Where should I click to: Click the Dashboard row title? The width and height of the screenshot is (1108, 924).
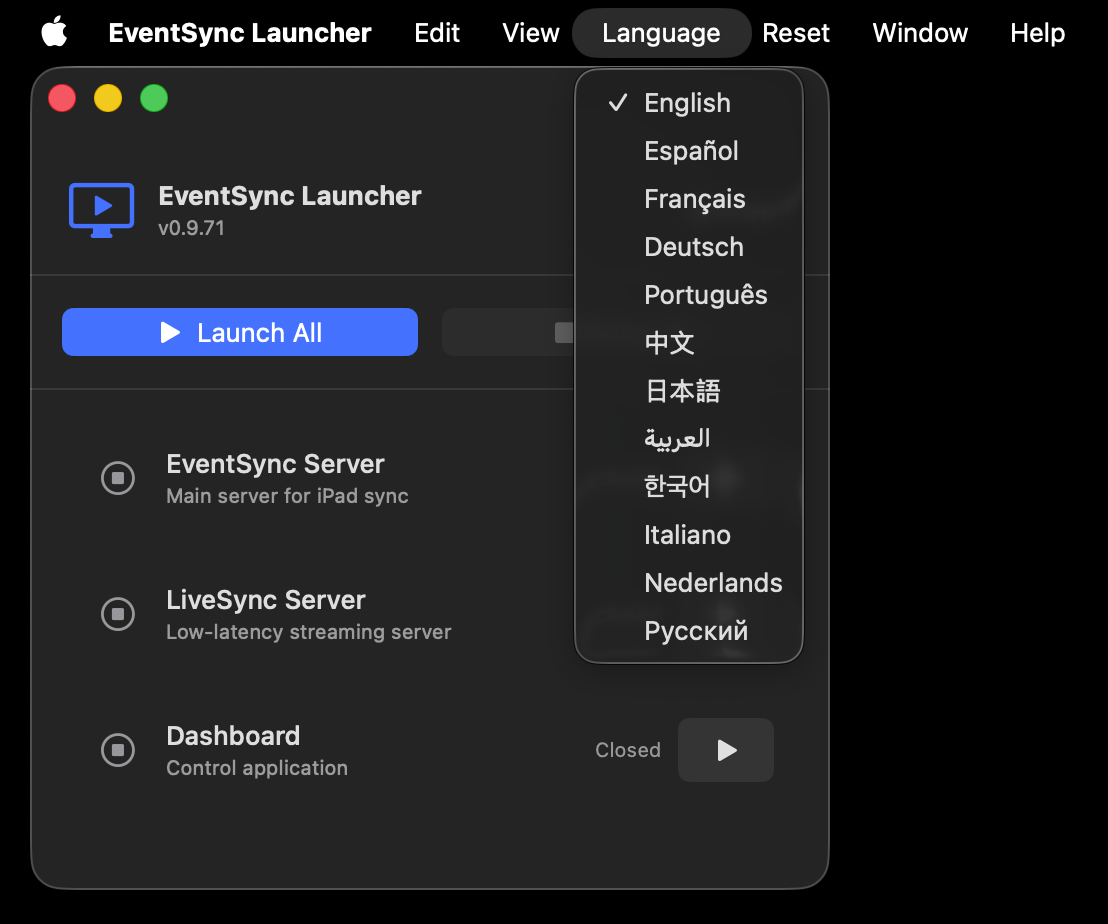click(233, 736)
